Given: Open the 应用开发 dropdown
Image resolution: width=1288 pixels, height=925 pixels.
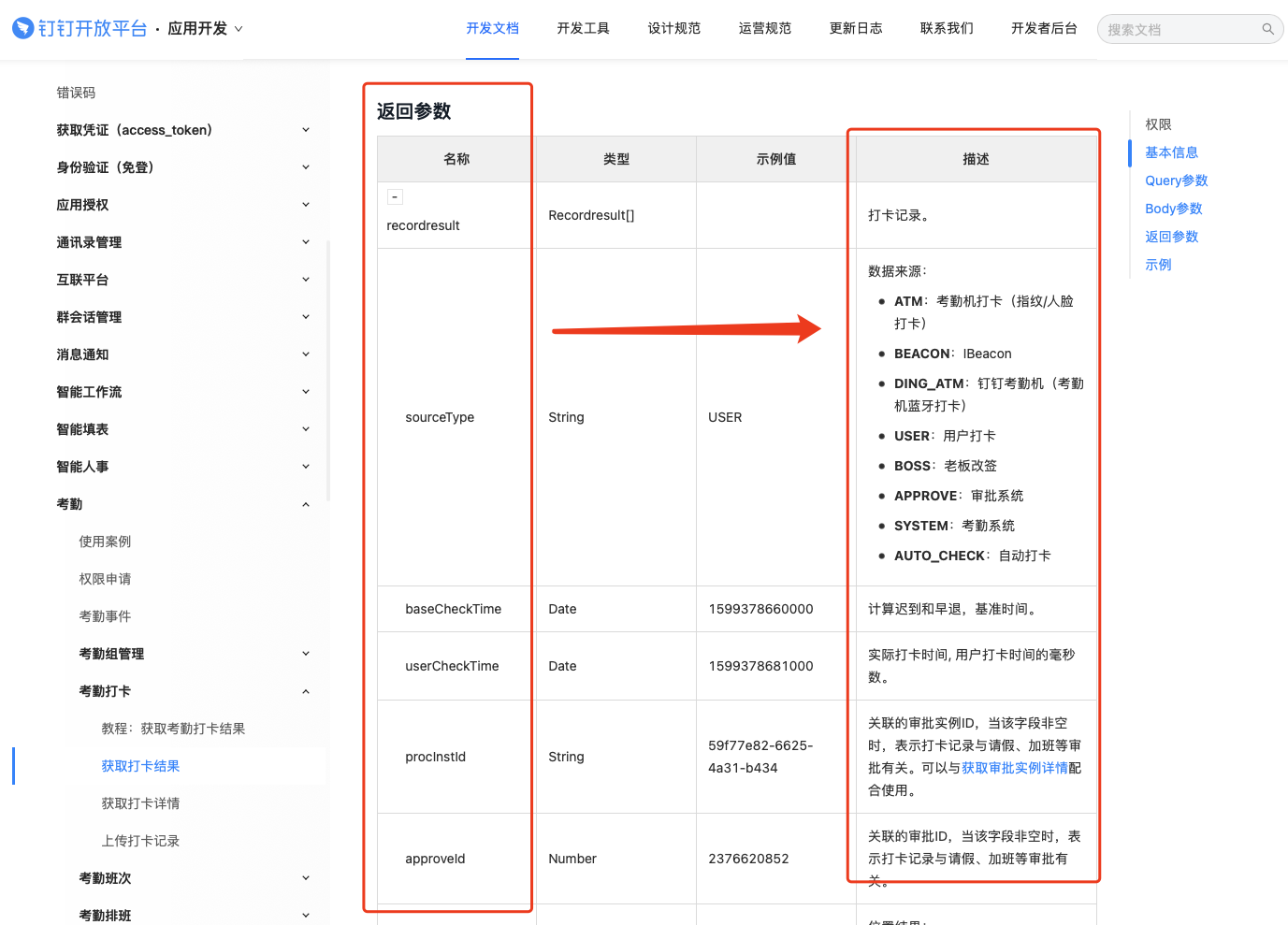Looking at the screenshot, I should pos(205,29).
